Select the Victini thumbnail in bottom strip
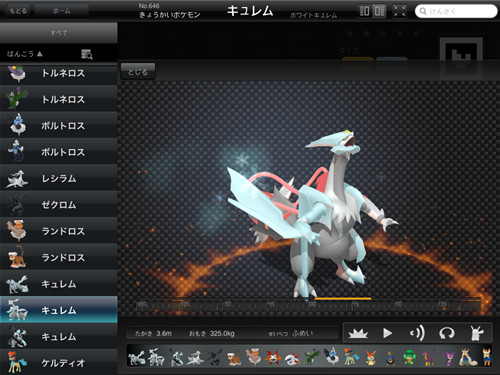 pyautogui.click(x=370, y=357)
